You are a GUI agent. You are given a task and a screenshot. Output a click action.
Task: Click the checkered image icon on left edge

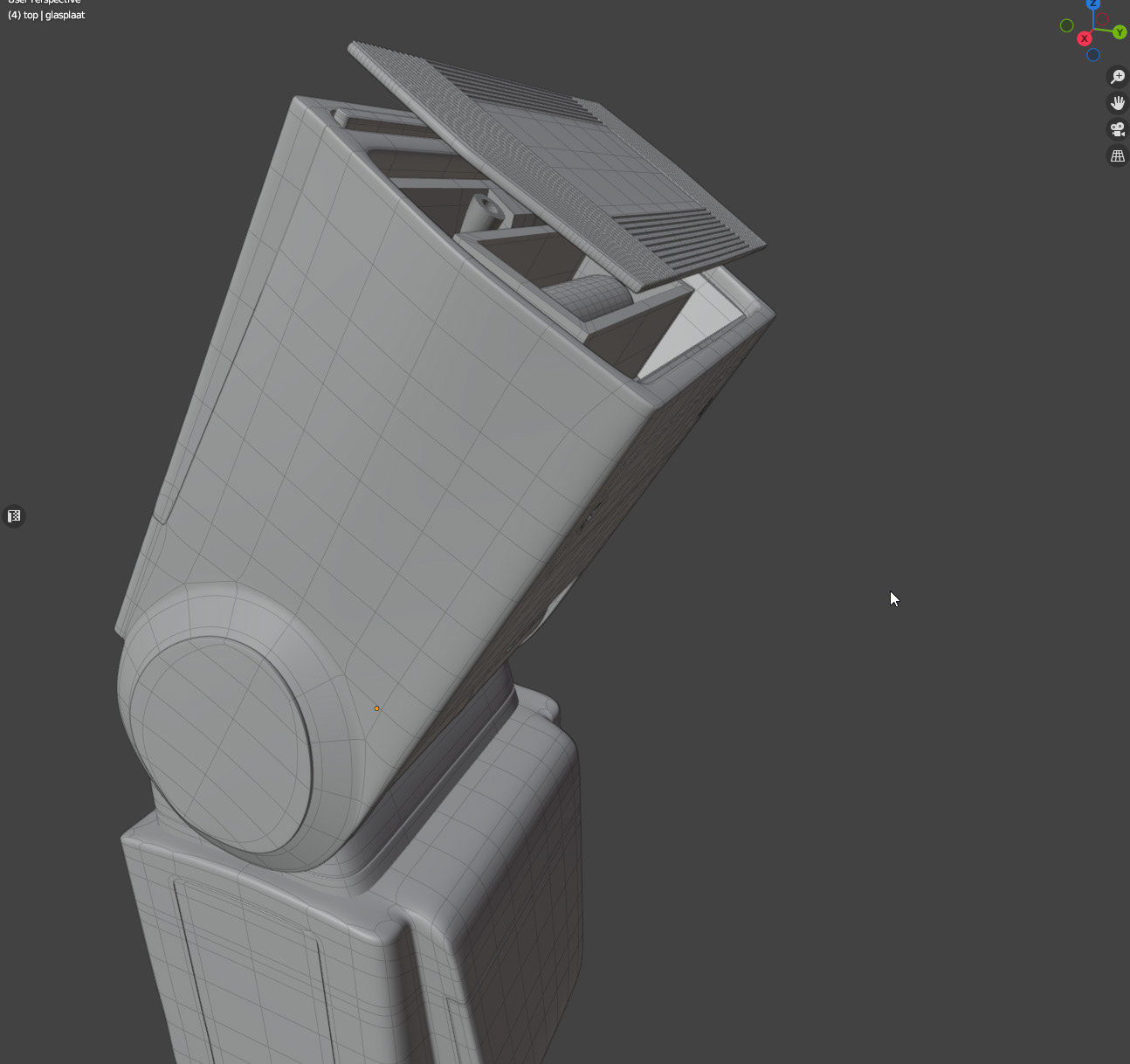tap(14, 516)
